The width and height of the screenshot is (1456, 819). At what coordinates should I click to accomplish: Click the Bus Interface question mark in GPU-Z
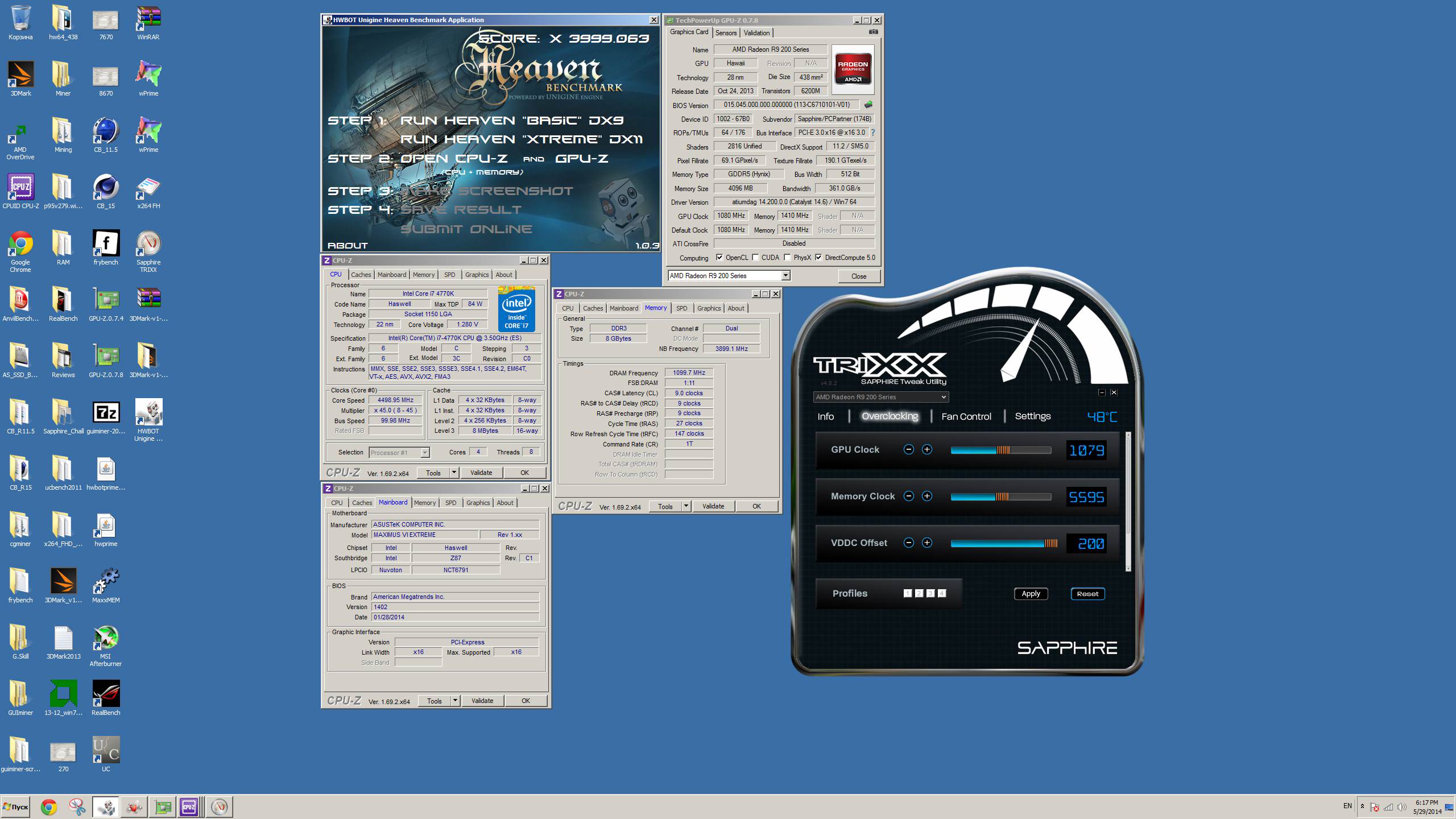[872, 133]
